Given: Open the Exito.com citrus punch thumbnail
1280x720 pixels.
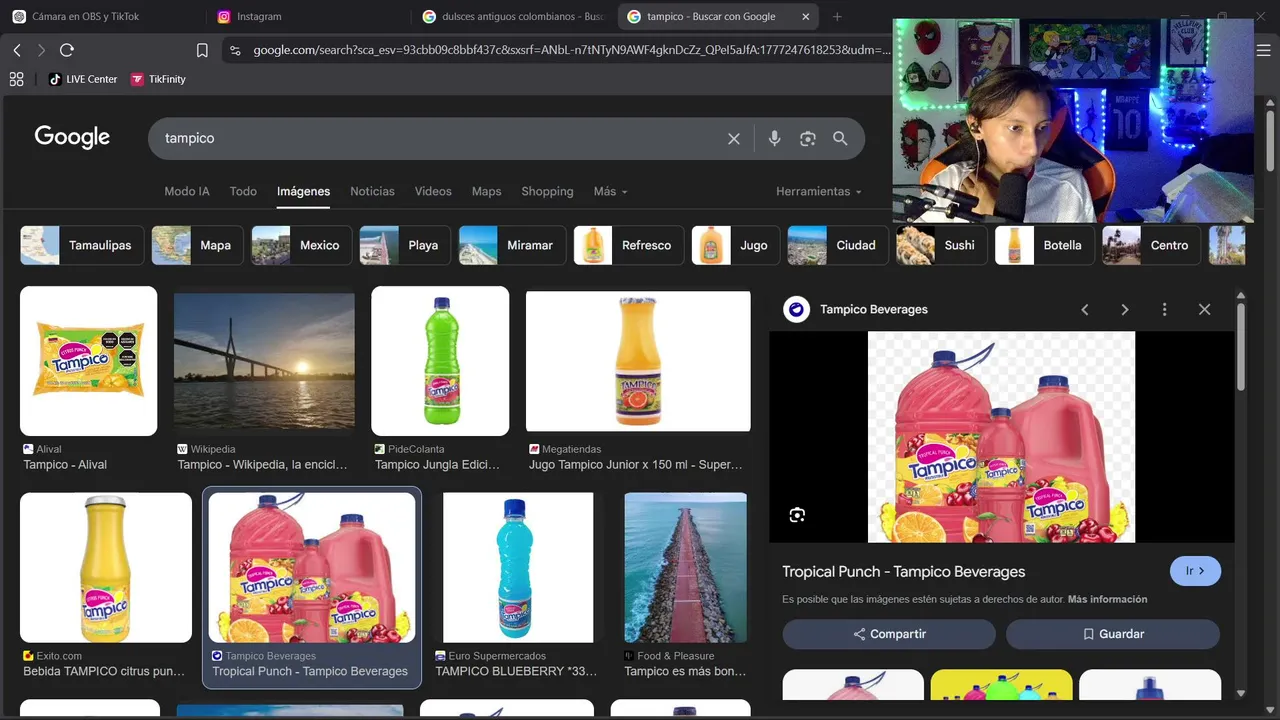Looking at the screenshot, I should coord(106,567).
